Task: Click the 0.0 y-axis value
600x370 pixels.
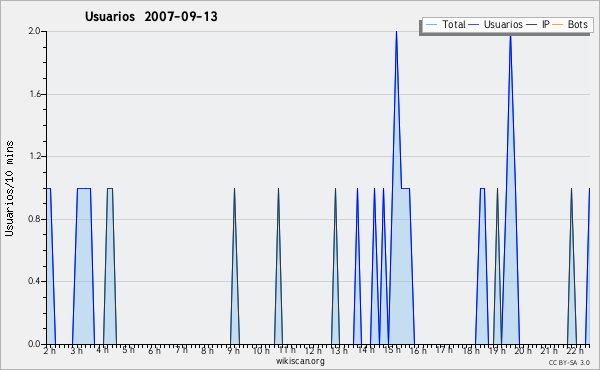Action: pos(34,344)
